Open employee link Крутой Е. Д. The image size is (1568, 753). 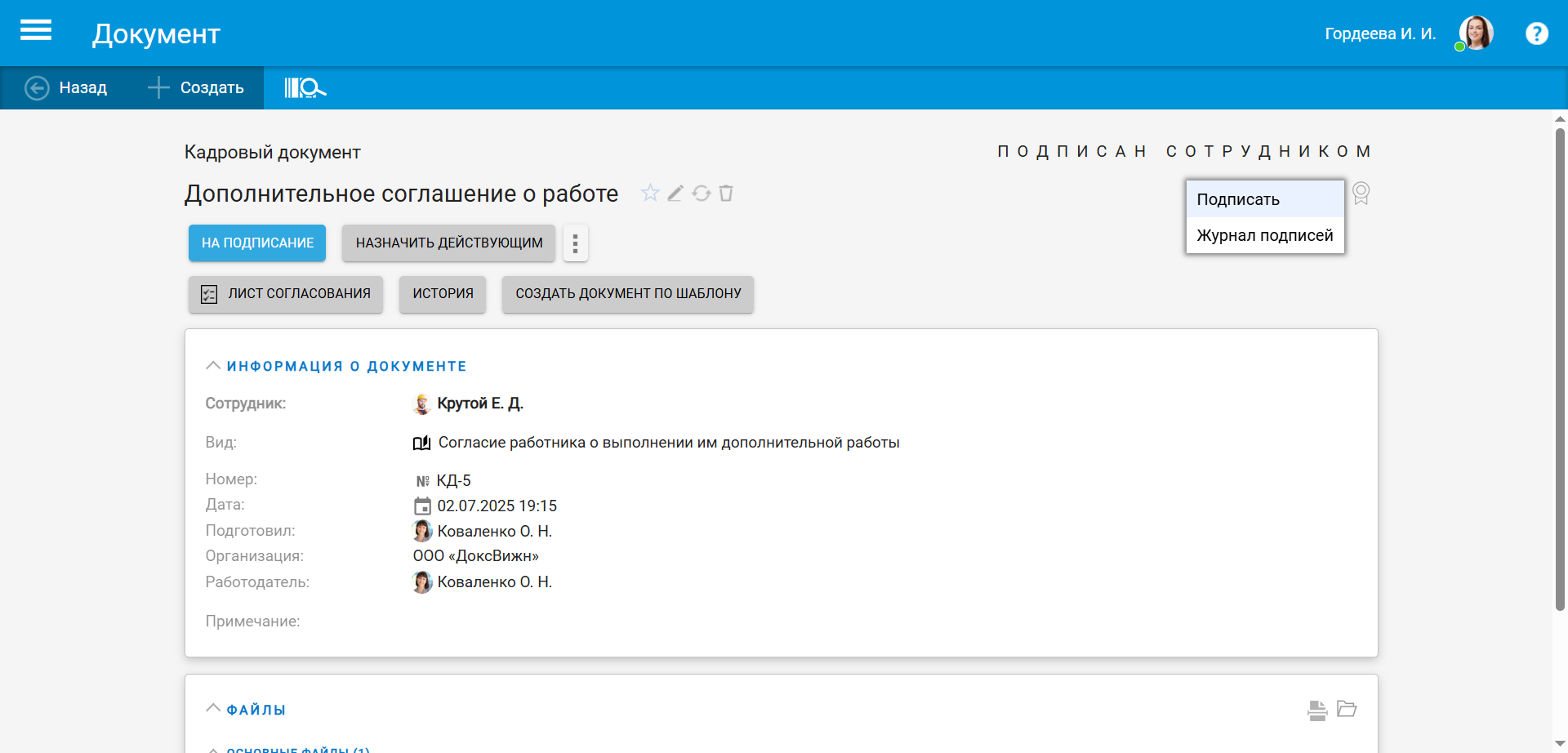point(479,403)
